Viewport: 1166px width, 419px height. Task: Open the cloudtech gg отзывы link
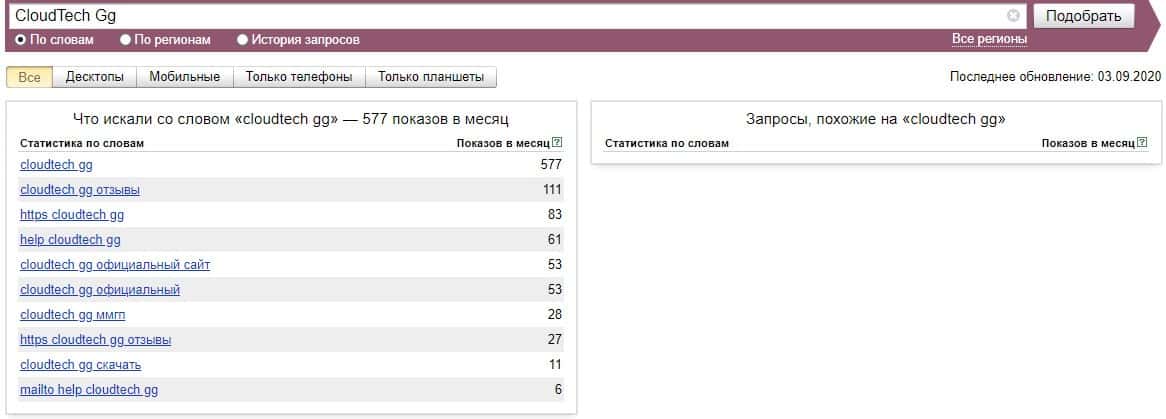[80, 190]
